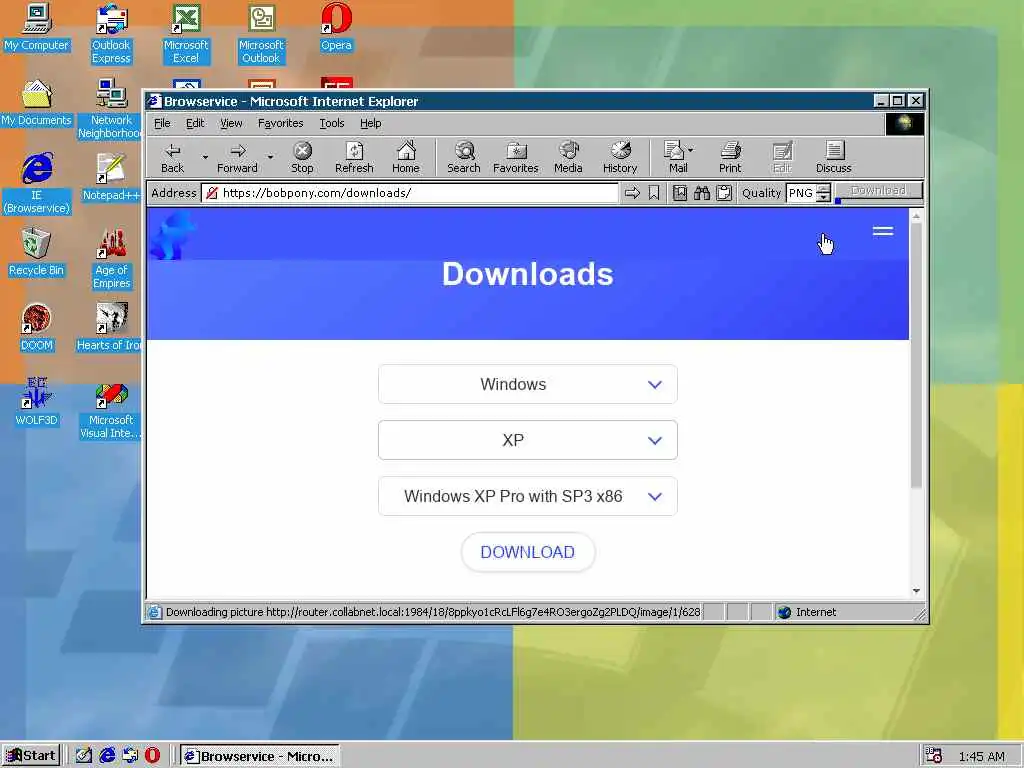Open the Favorites menu
Screen dimensions: 1024x768
281,123
